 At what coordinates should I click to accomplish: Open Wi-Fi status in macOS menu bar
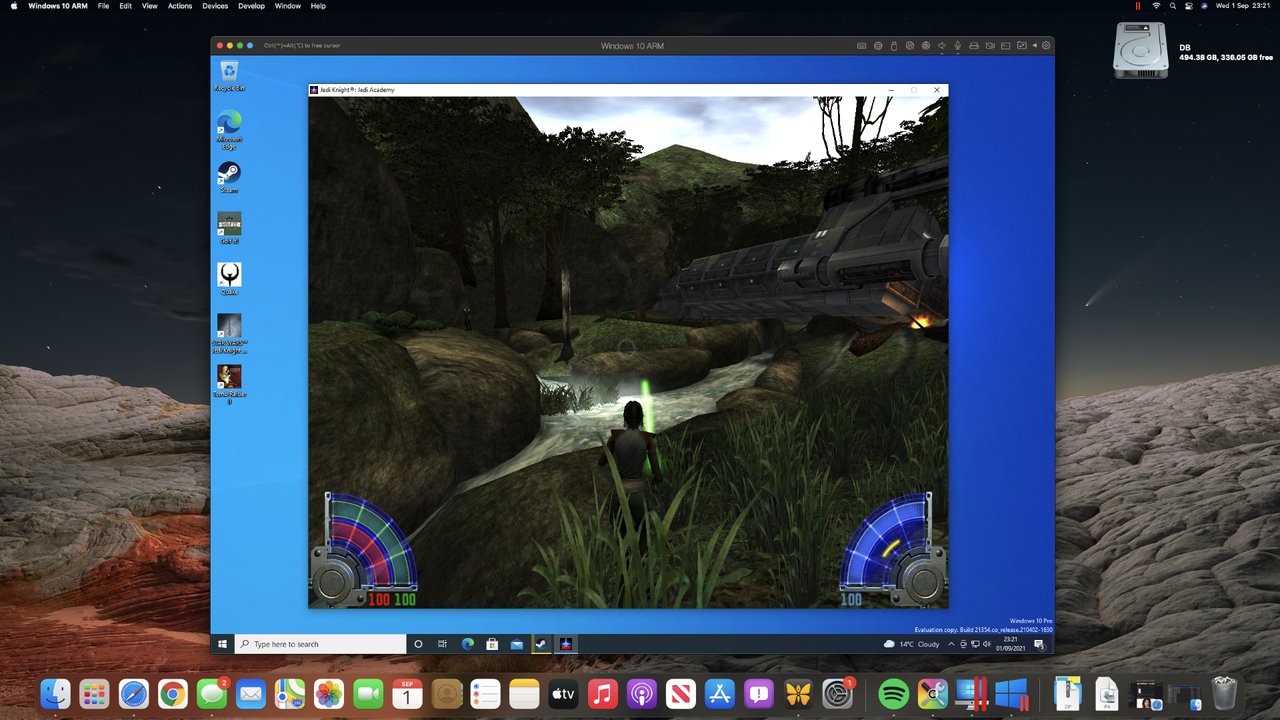1156,6
